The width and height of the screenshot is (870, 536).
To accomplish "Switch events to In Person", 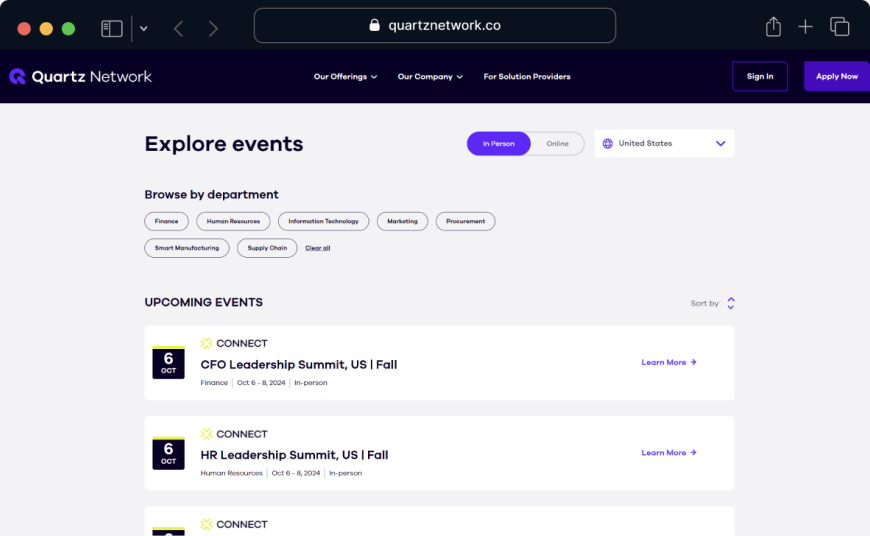I will point(498,144).
